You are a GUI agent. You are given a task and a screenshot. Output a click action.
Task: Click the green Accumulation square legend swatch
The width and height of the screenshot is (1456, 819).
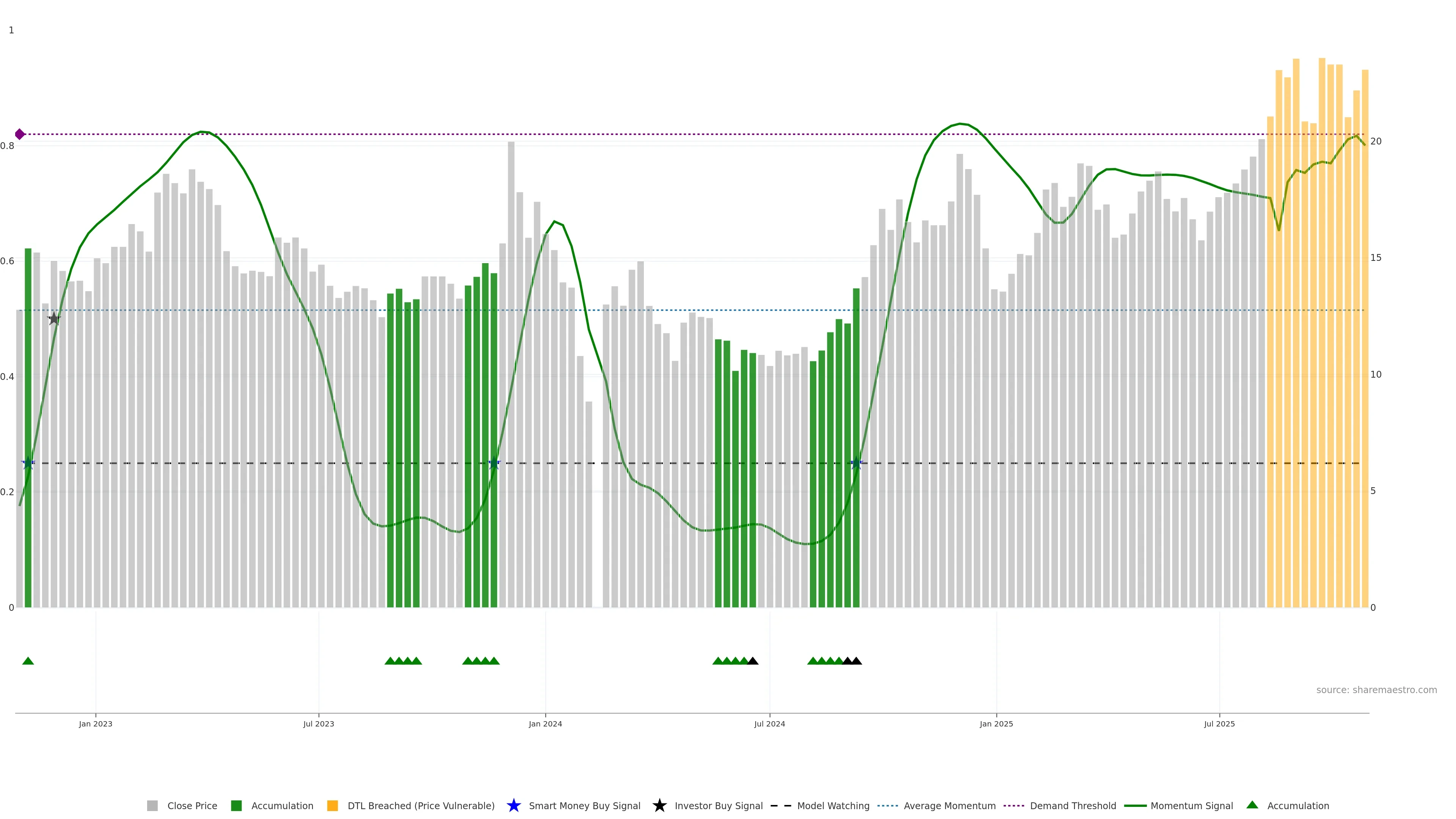236,805
